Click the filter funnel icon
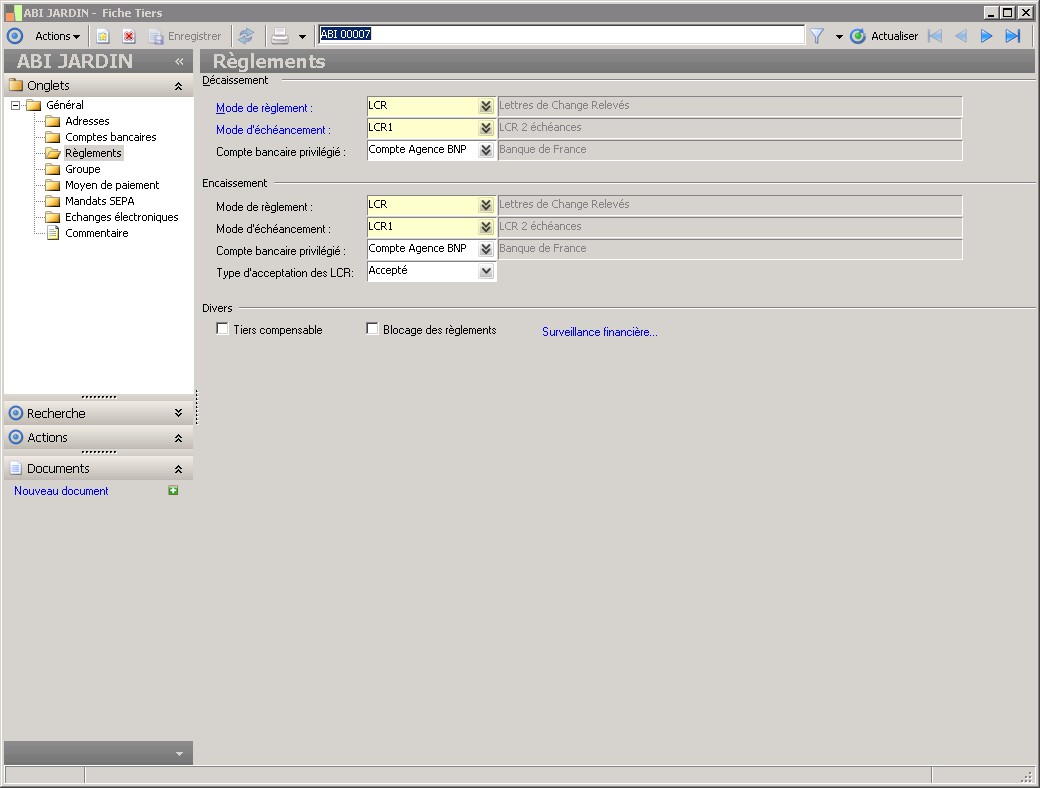This screenshot has width=1040, height=788. pos(817,36)
